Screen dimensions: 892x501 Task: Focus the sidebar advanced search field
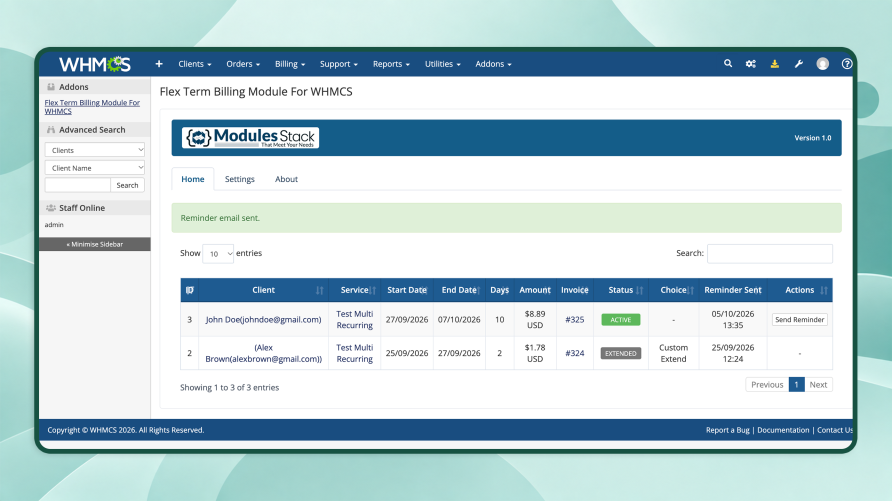point(77,185)
